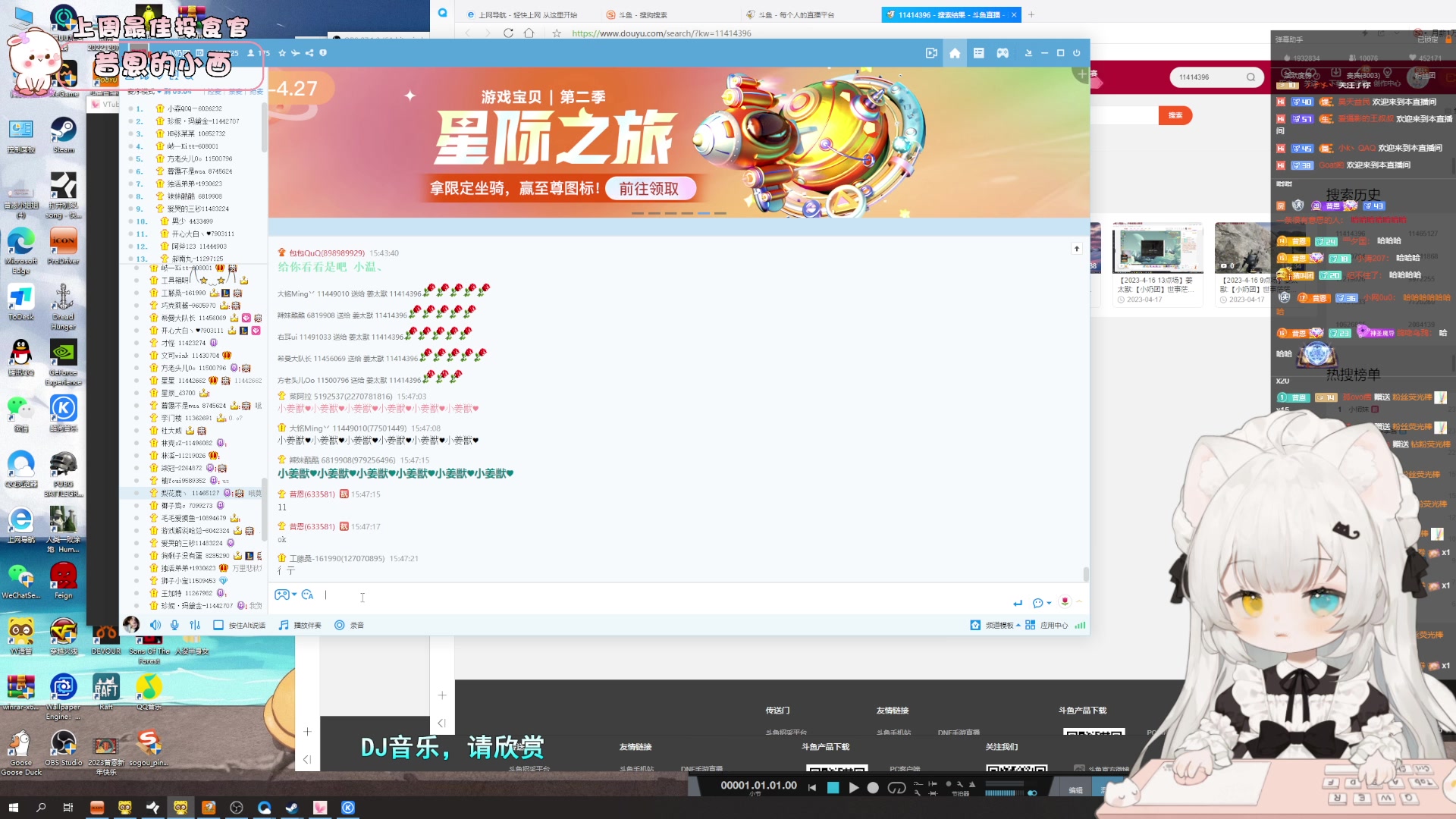Screen dimensions: 1456x819
Task: Click the chat message input field
Action: (531, 596)
